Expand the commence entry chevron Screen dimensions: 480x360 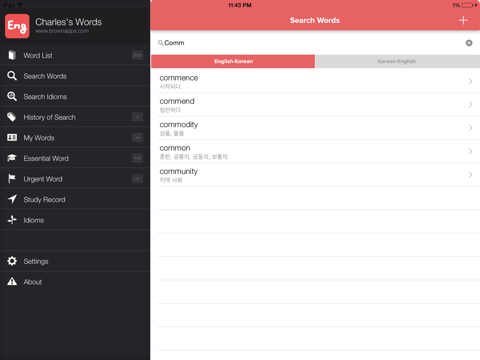[x=470, y=81]
